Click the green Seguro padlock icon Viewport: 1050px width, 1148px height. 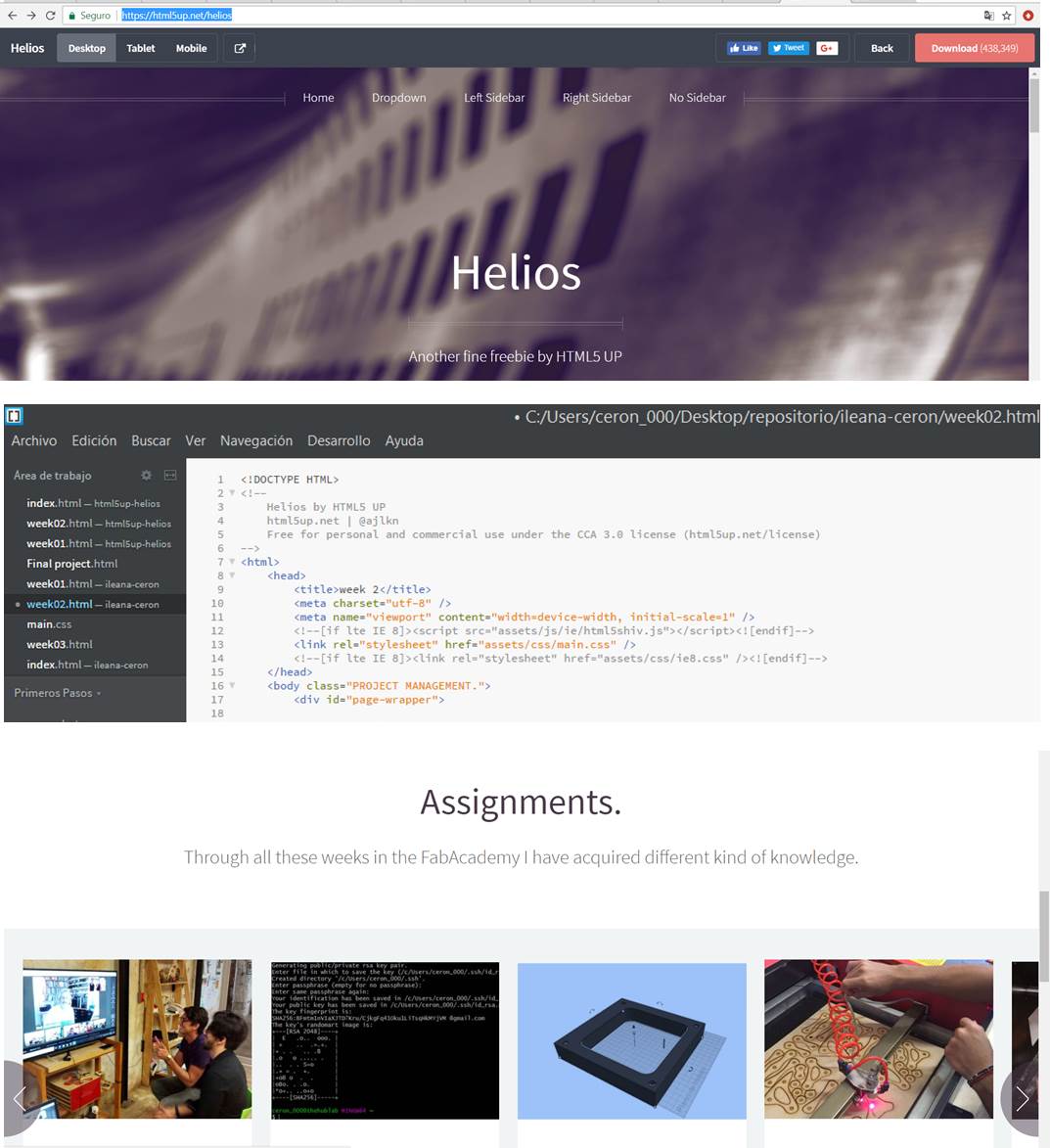click(x=71, y=16)
